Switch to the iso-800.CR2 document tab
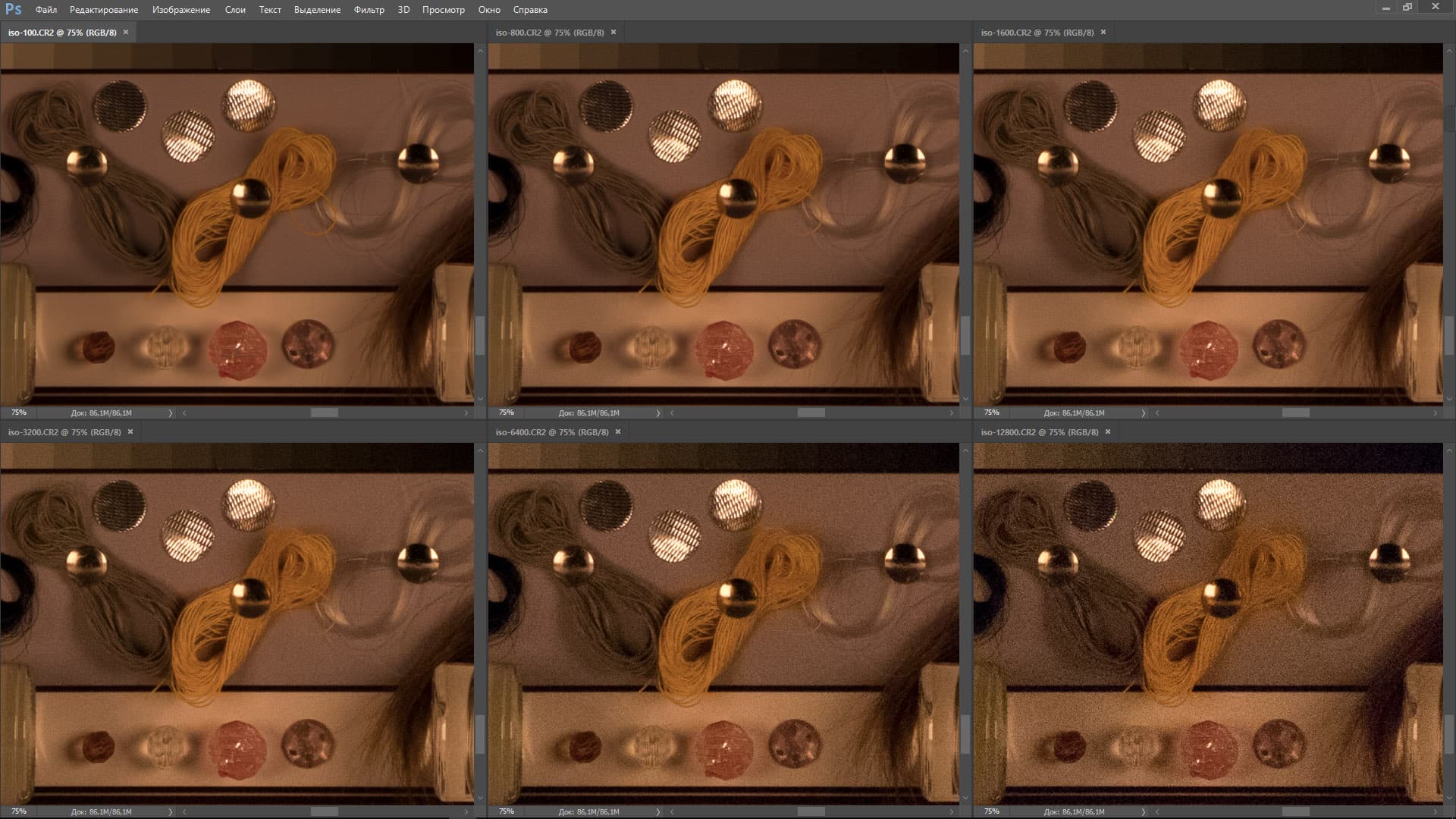1456x819 pixels. [549, 33]
